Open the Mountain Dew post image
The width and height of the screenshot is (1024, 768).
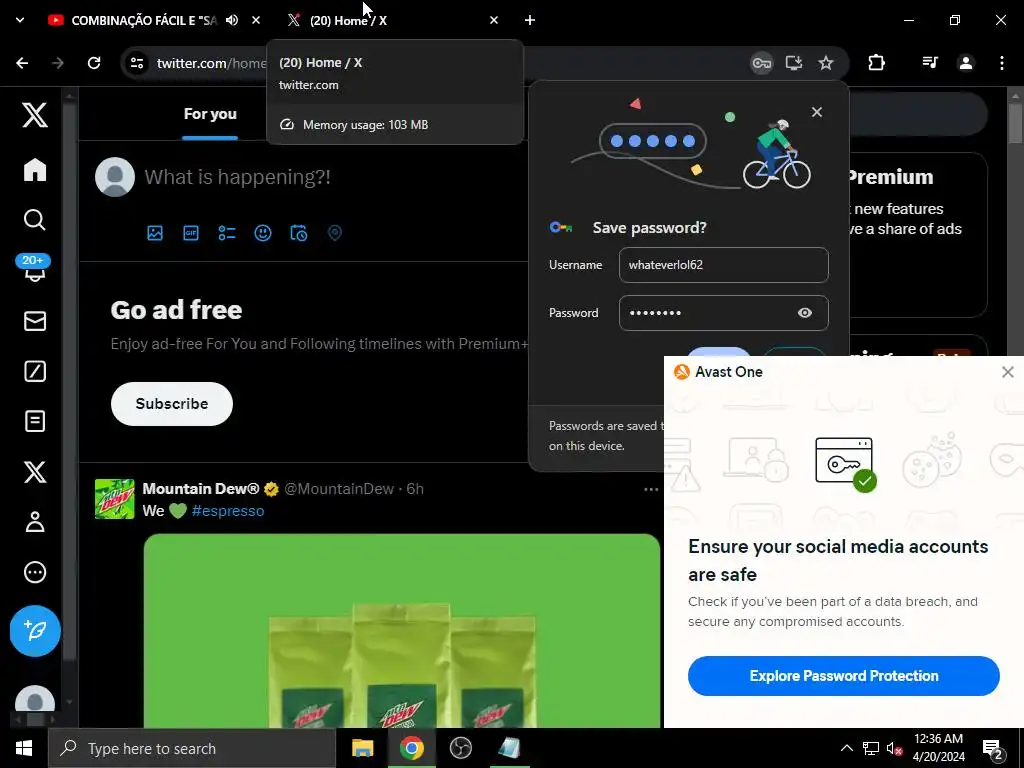[x=402, y=631]
